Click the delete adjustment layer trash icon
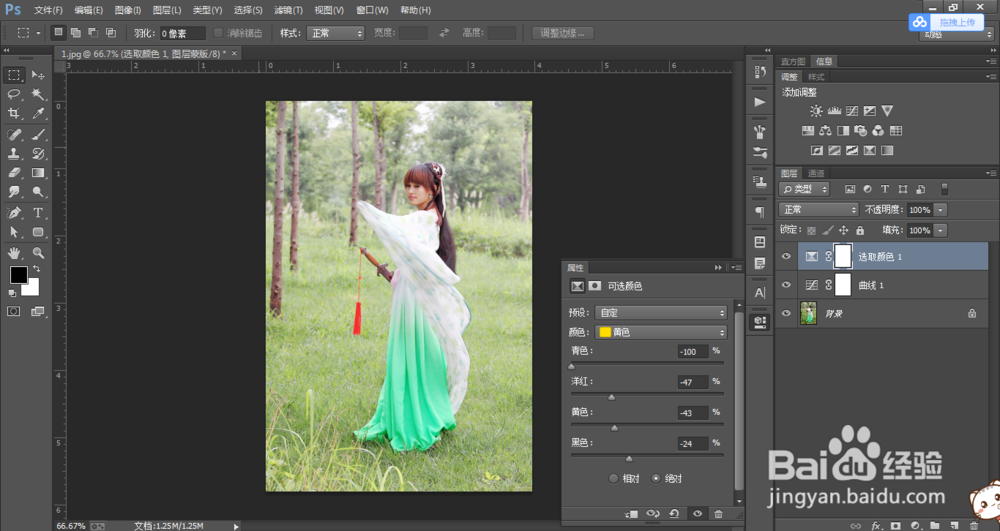Image resolution: width=1000 pixels, height=531 pixels. tap(719, 514)
